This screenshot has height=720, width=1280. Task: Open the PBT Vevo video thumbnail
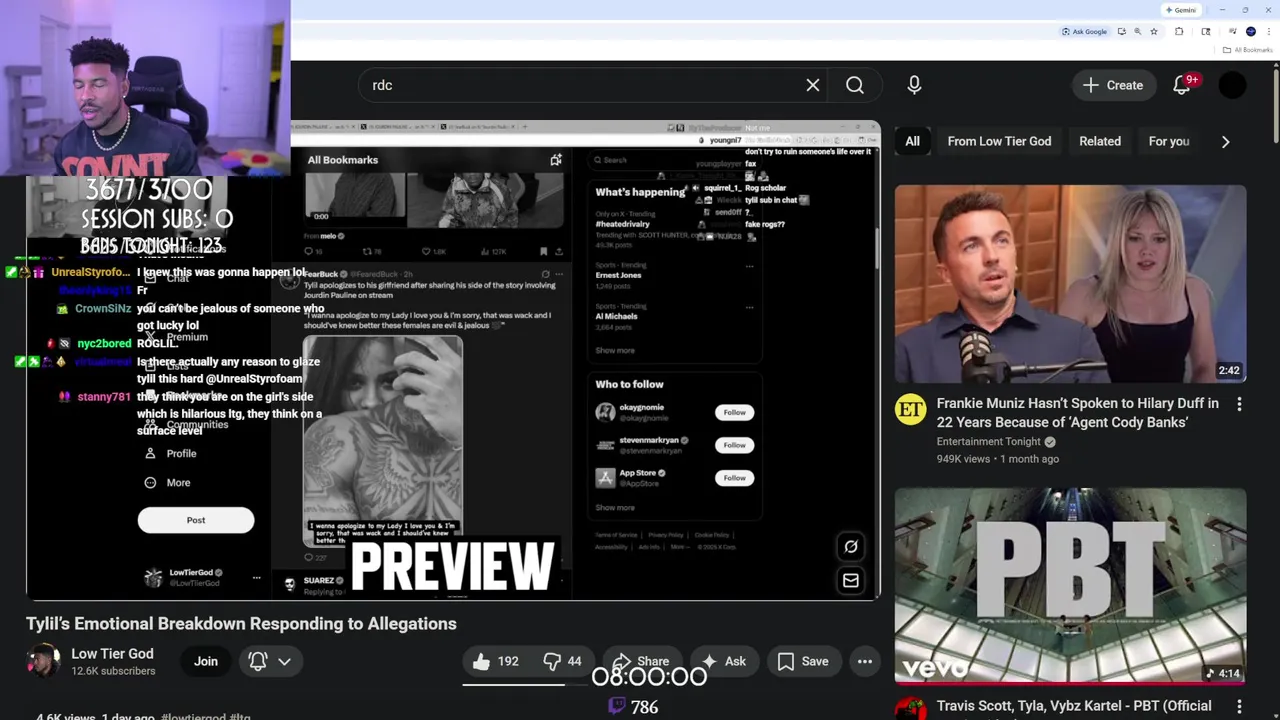pos(1070,586)
